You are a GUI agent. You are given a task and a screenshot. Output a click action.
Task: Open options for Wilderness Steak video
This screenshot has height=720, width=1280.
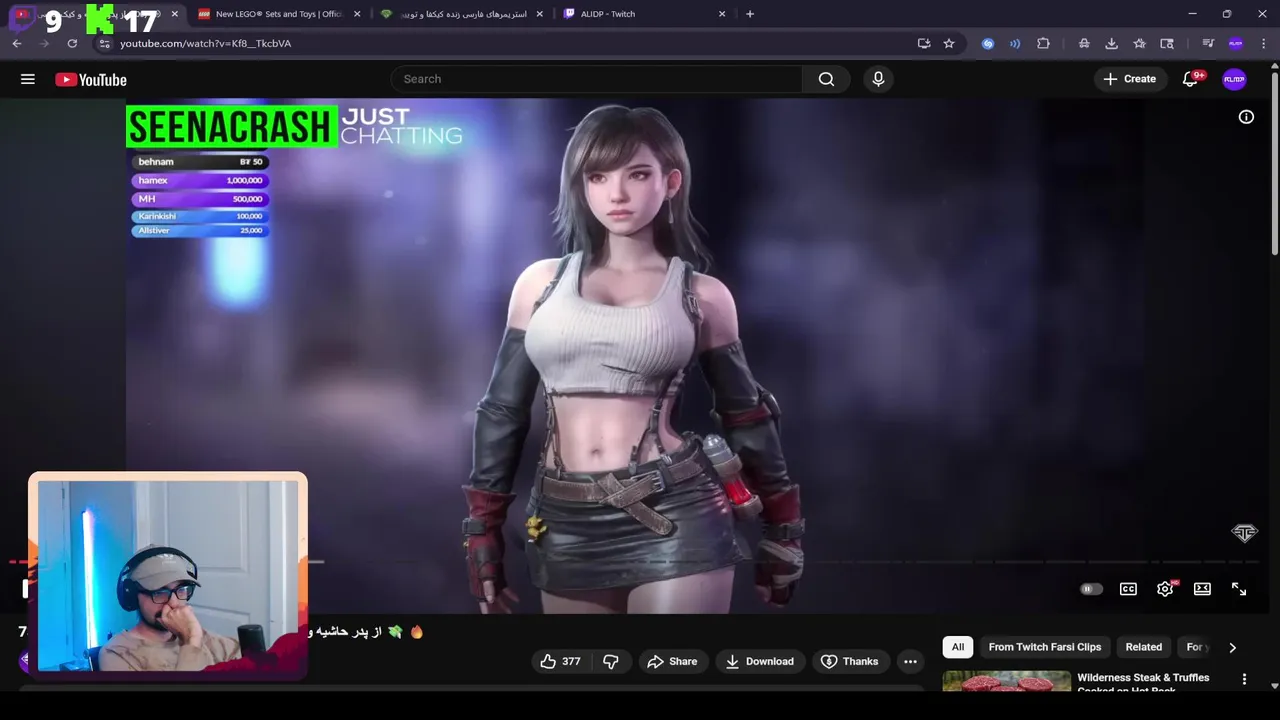[x=1244, y=679]
